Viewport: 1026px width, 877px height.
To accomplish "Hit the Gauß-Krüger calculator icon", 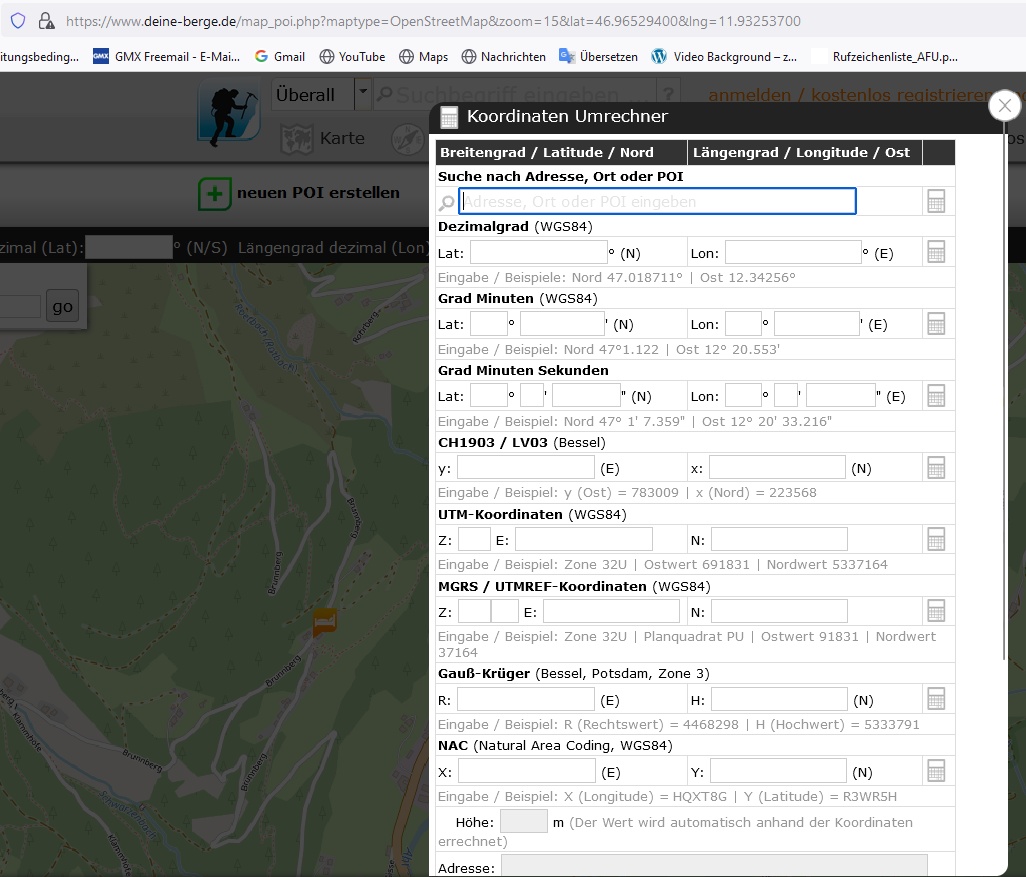I will [x=936, y=699].
